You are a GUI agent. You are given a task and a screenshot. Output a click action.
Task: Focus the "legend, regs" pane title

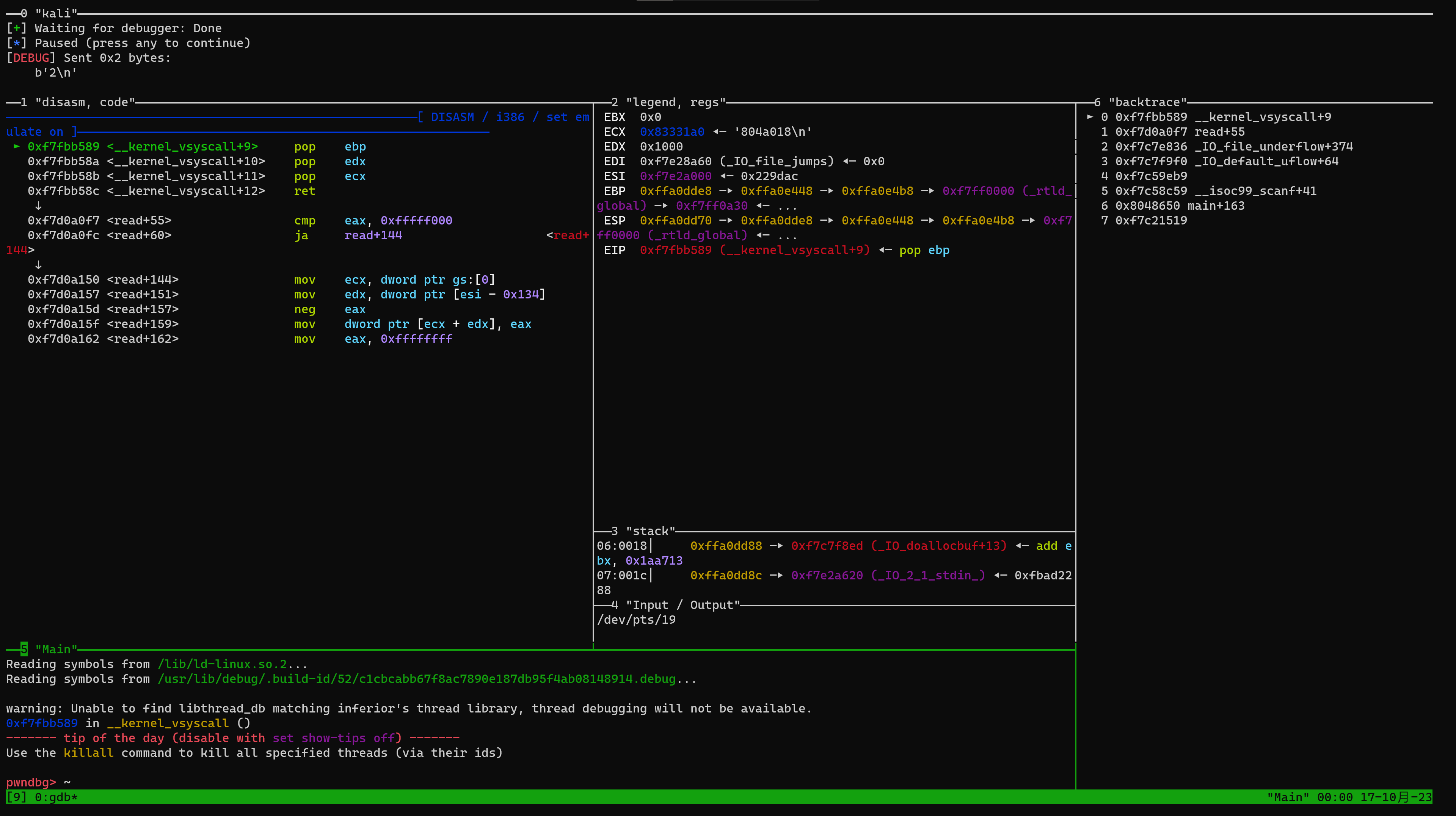click(675, 102)
